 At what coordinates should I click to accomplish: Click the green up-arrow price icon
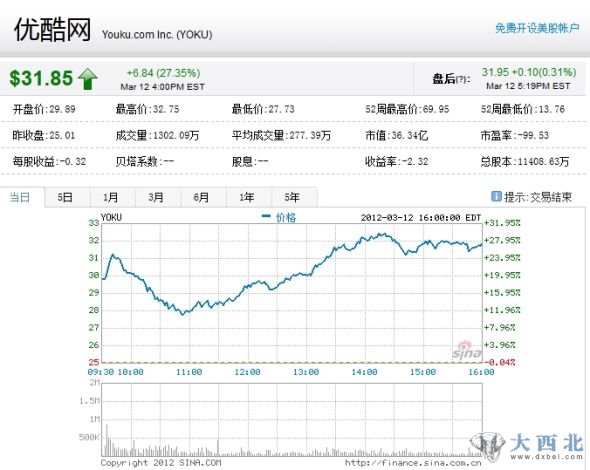click(x=88, y=79)
